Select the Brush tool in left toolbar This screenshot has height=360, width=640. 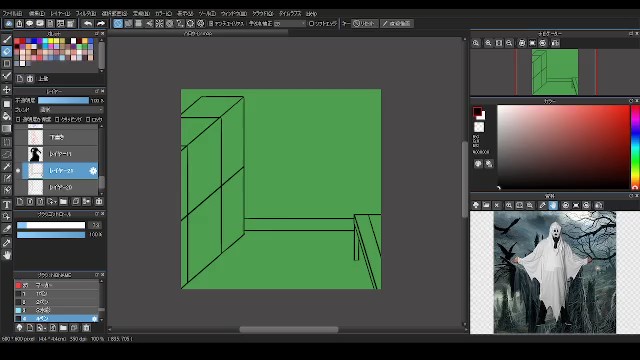[7, 40]
